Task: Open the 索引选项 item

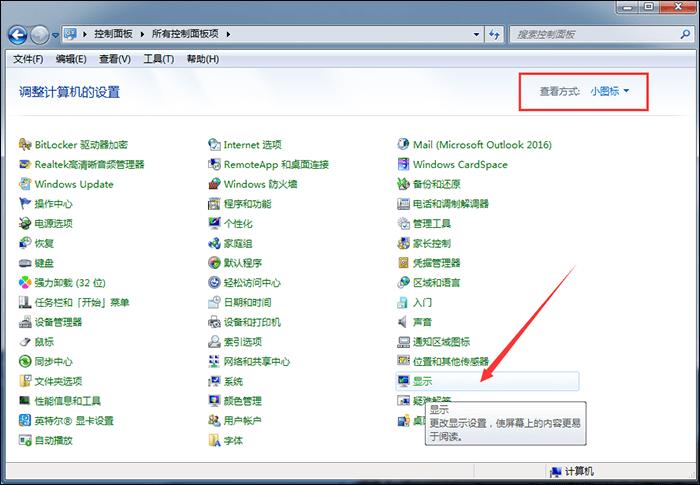Action: coord(242,342)
